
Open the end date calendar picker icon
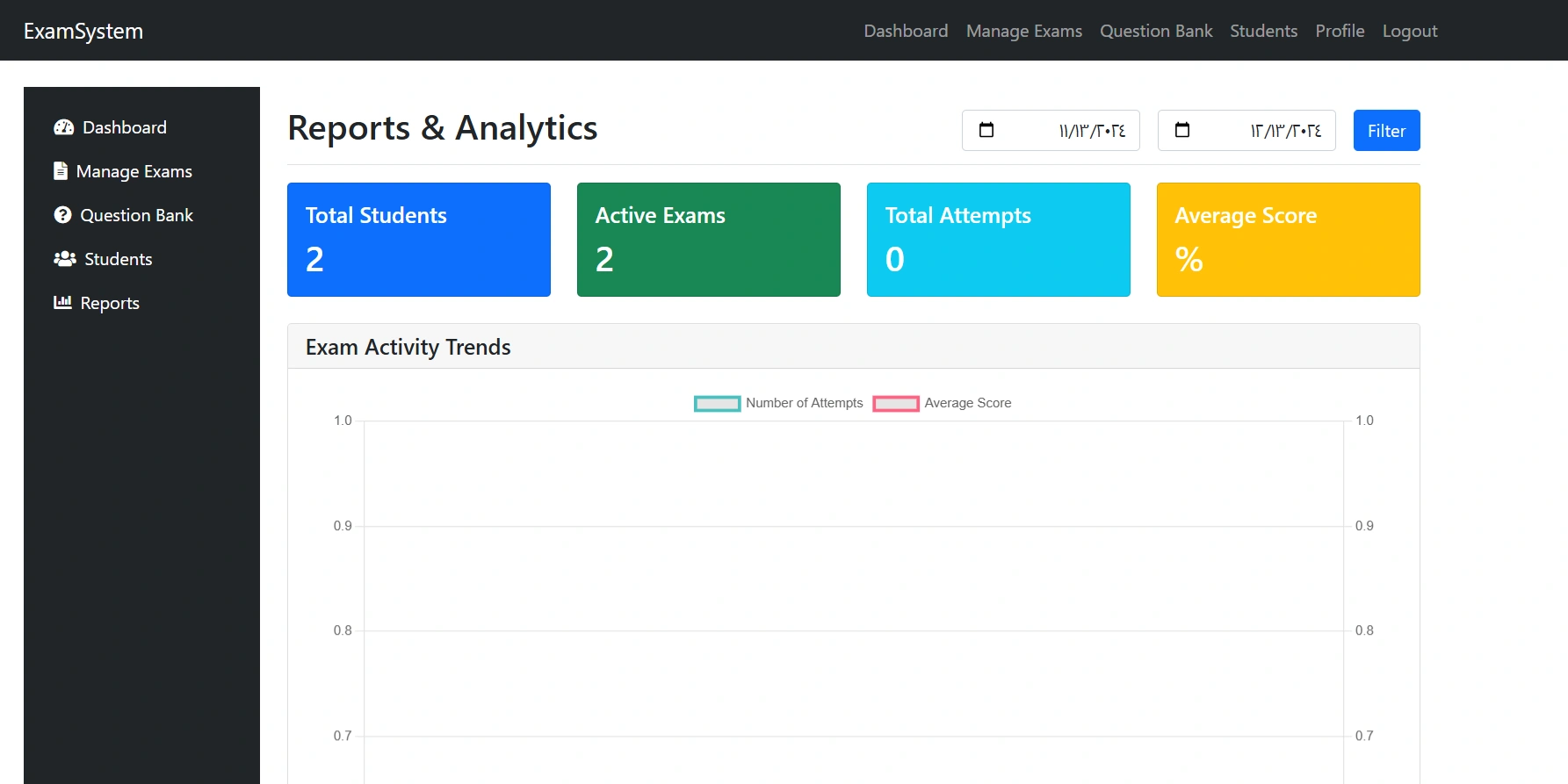1182,130
